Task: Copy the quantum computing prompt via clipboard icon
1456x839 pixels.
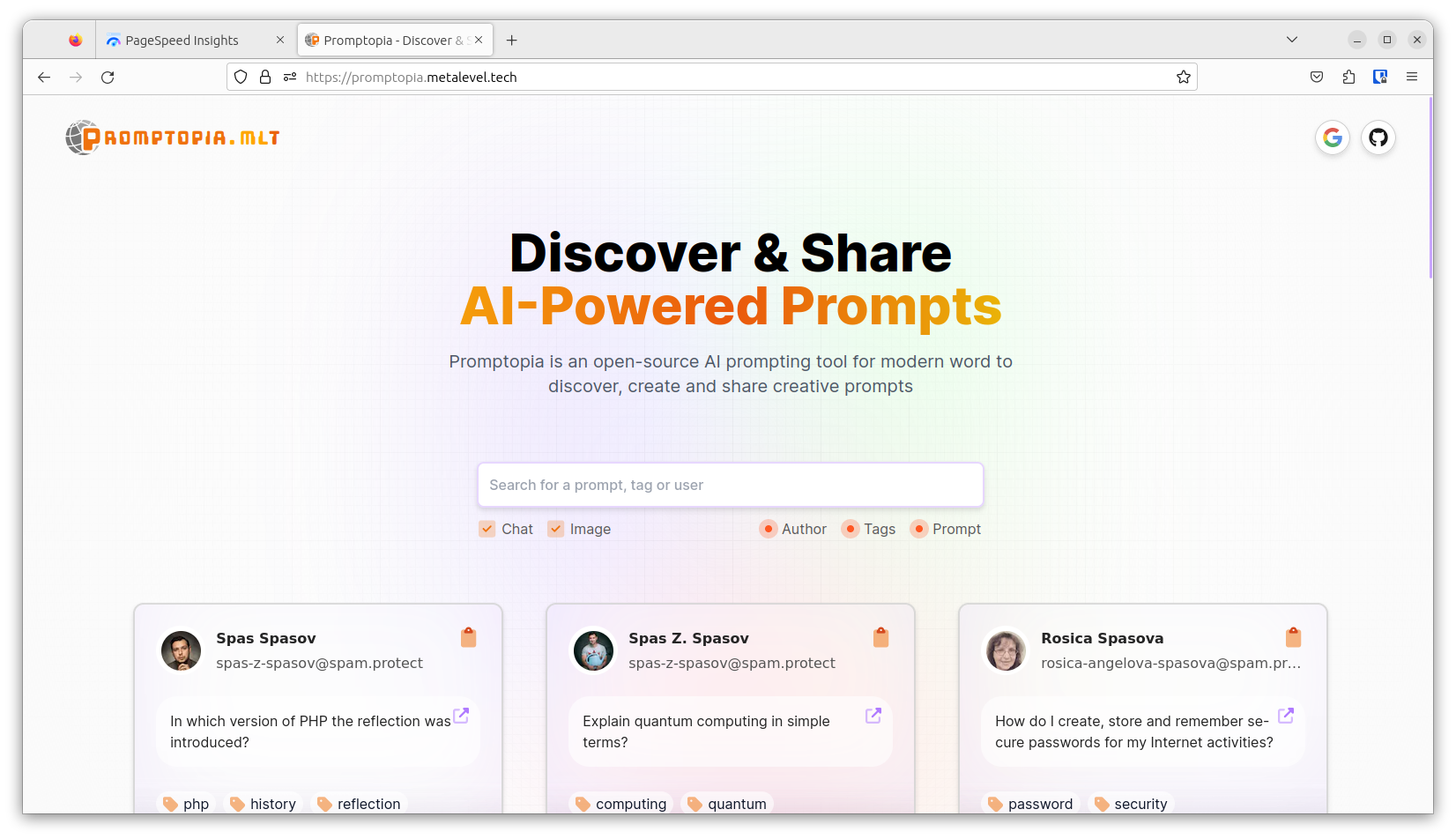Action: [x=880, y=637]
